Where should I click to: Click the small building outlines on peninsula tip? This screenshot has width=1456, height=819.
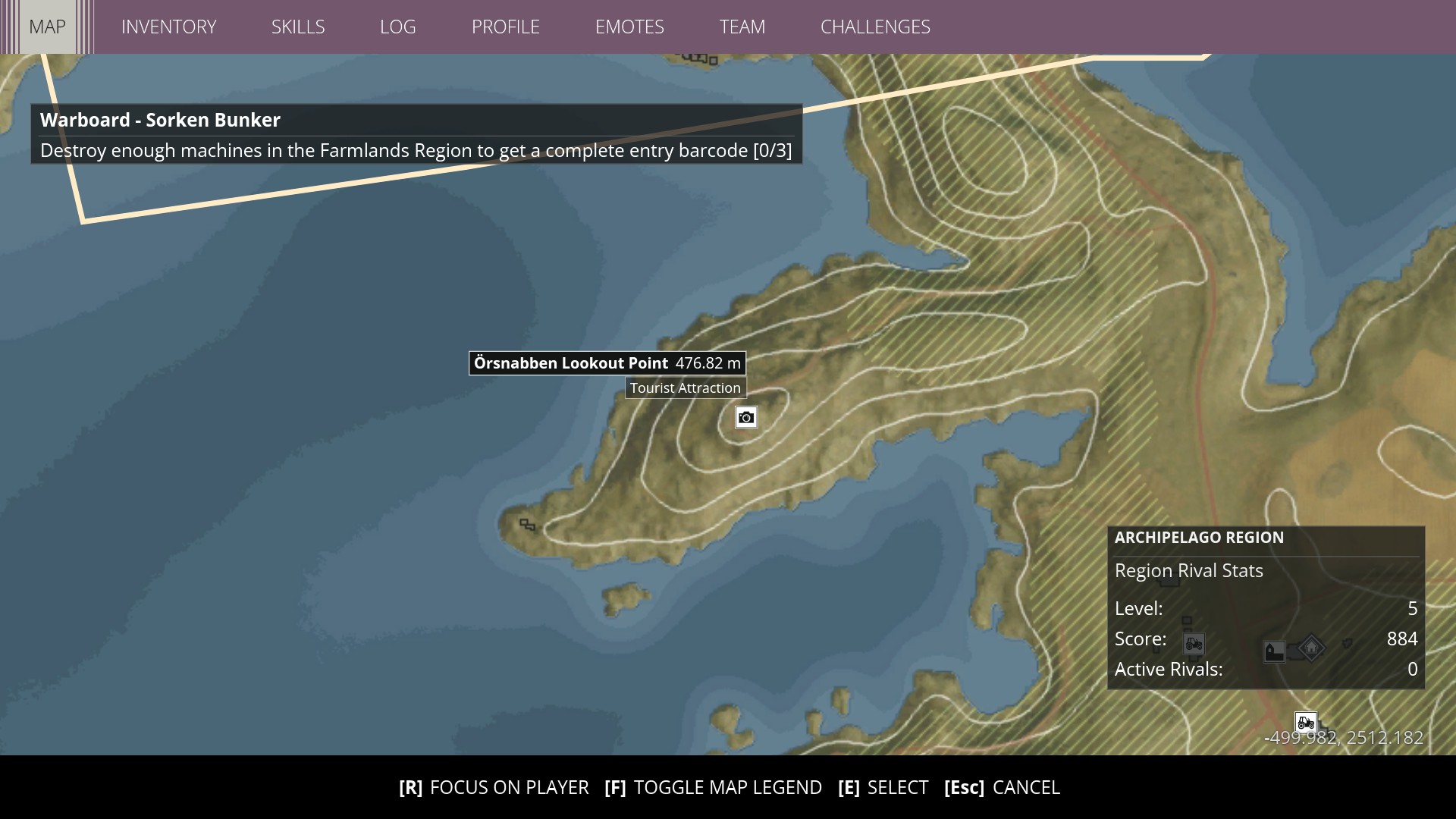tap(527, 524)
